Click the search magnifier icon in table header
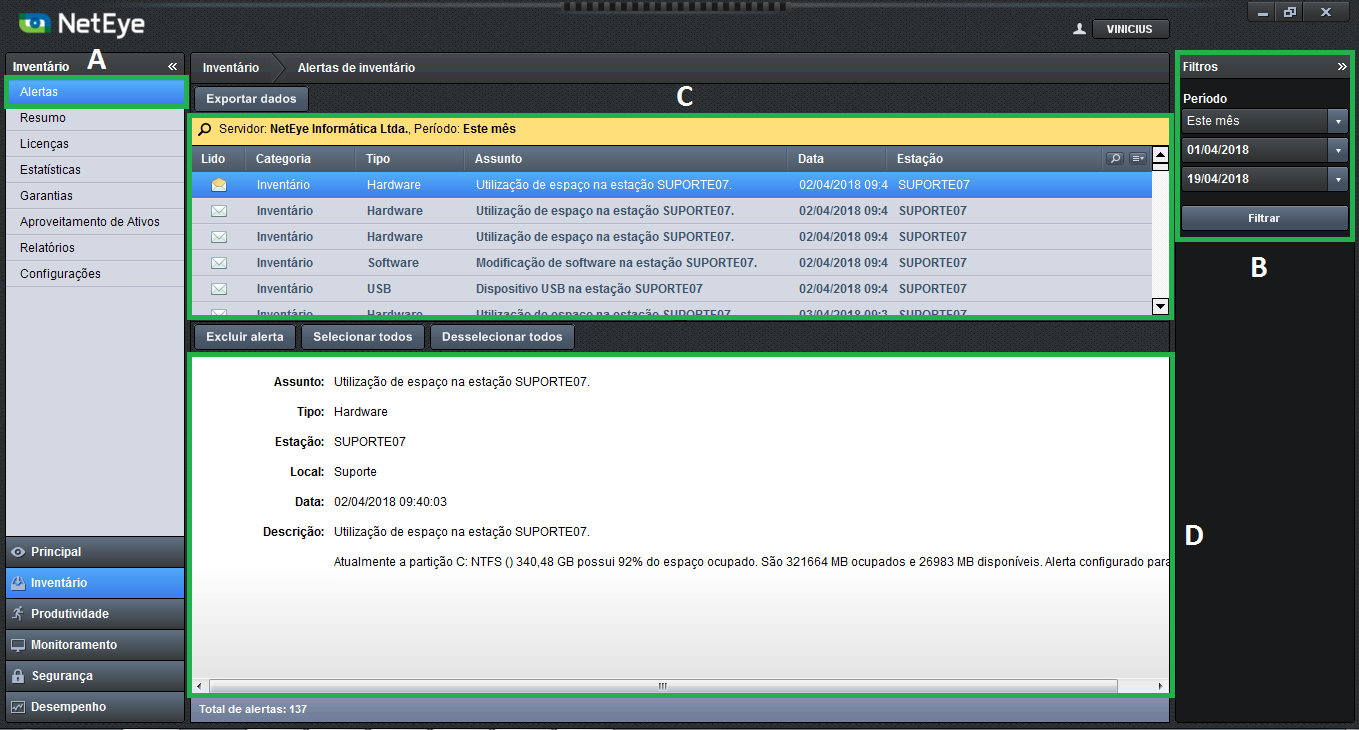 pyautogui.click(x=1115, y=158)
